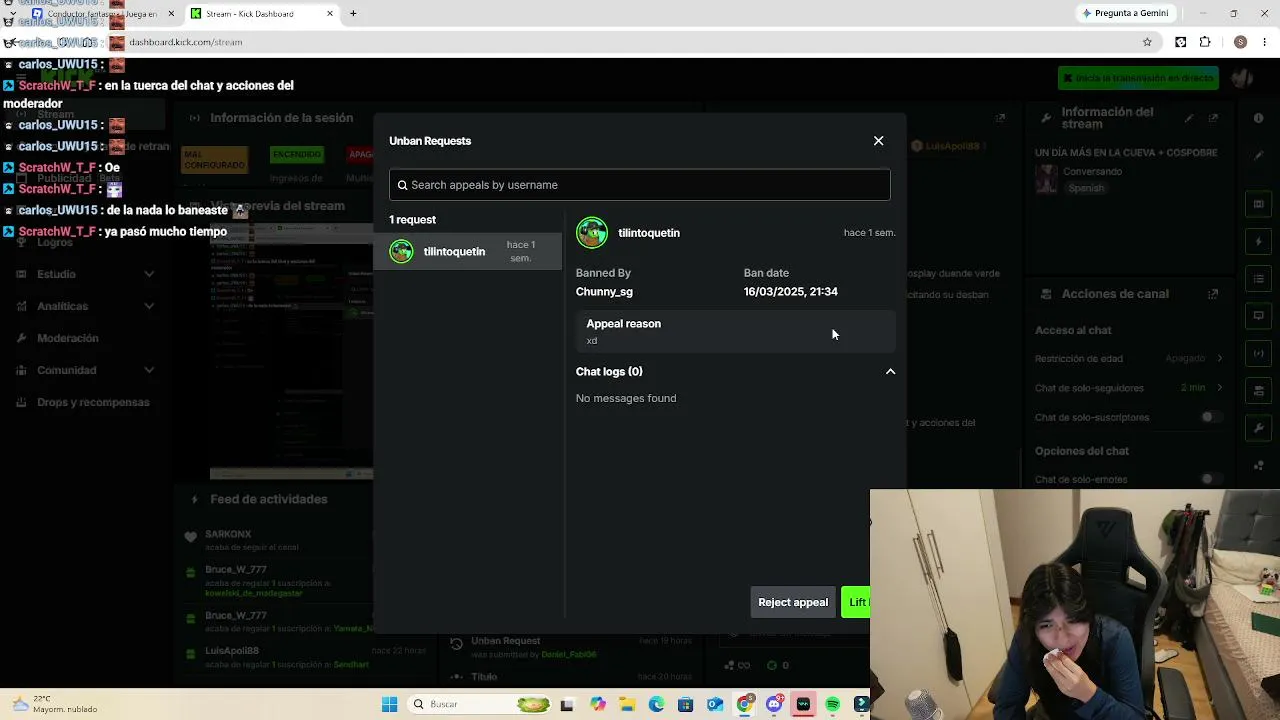Switch to the Stream - Kick Dashboard tab
The height and width of the screenshot is (720, 1280).
262,14
